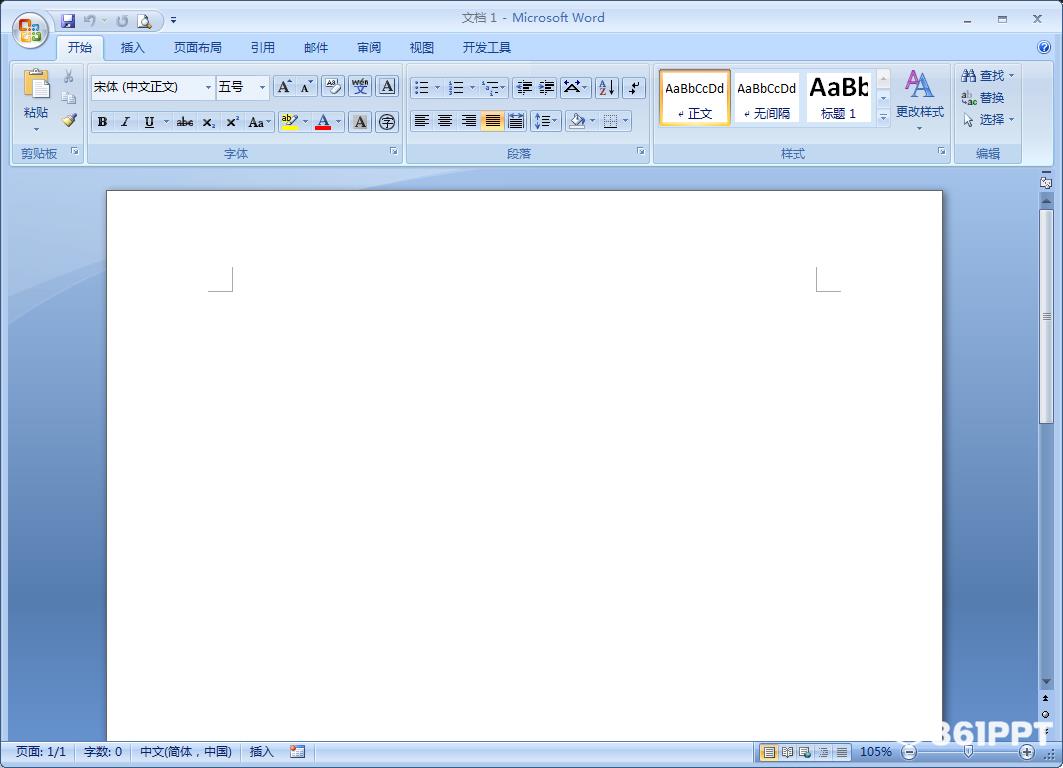Open bullets list dropdown
The width and height of the screenshot is (1063, 768).
[x=437, y=87]
